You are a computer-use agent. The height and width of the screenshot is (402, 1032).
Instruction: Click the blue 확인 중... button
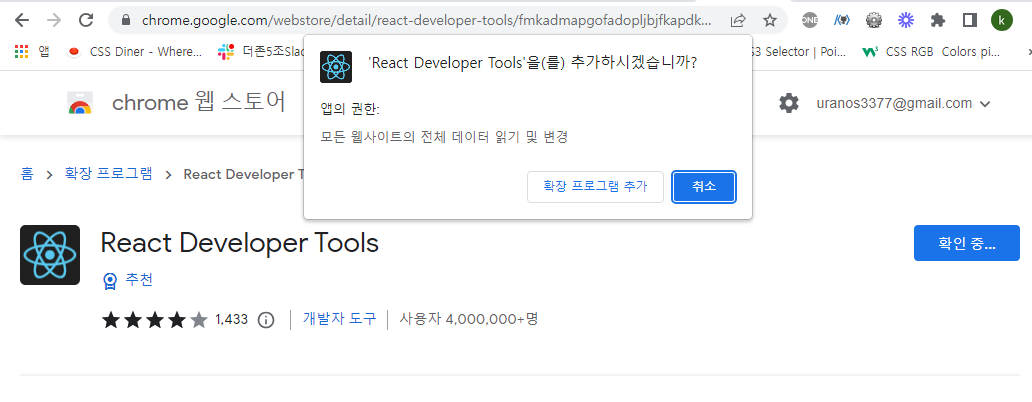tap(966, 243)
